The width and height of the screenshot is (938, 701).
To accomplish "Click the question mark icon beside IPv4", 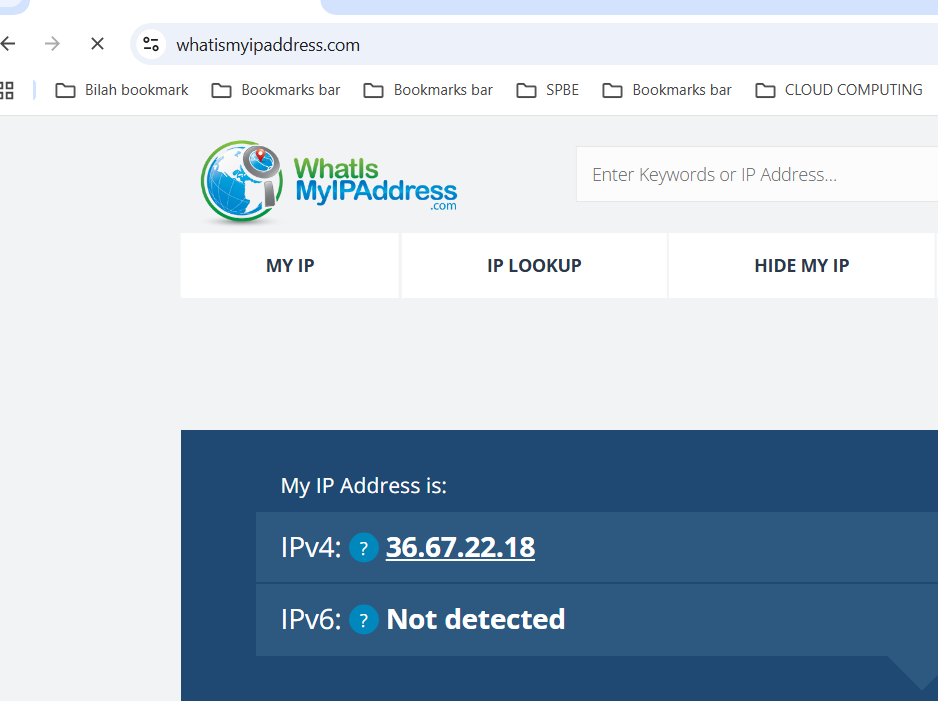I will coord(363,548).
